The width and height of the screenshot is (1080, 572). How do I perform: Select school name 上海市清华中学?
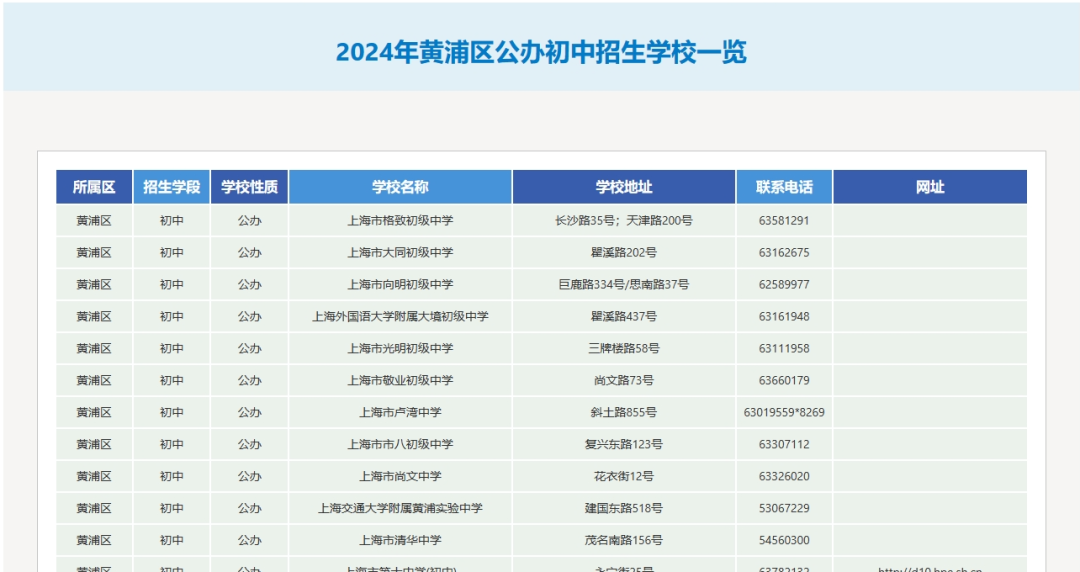click(400, 540)
